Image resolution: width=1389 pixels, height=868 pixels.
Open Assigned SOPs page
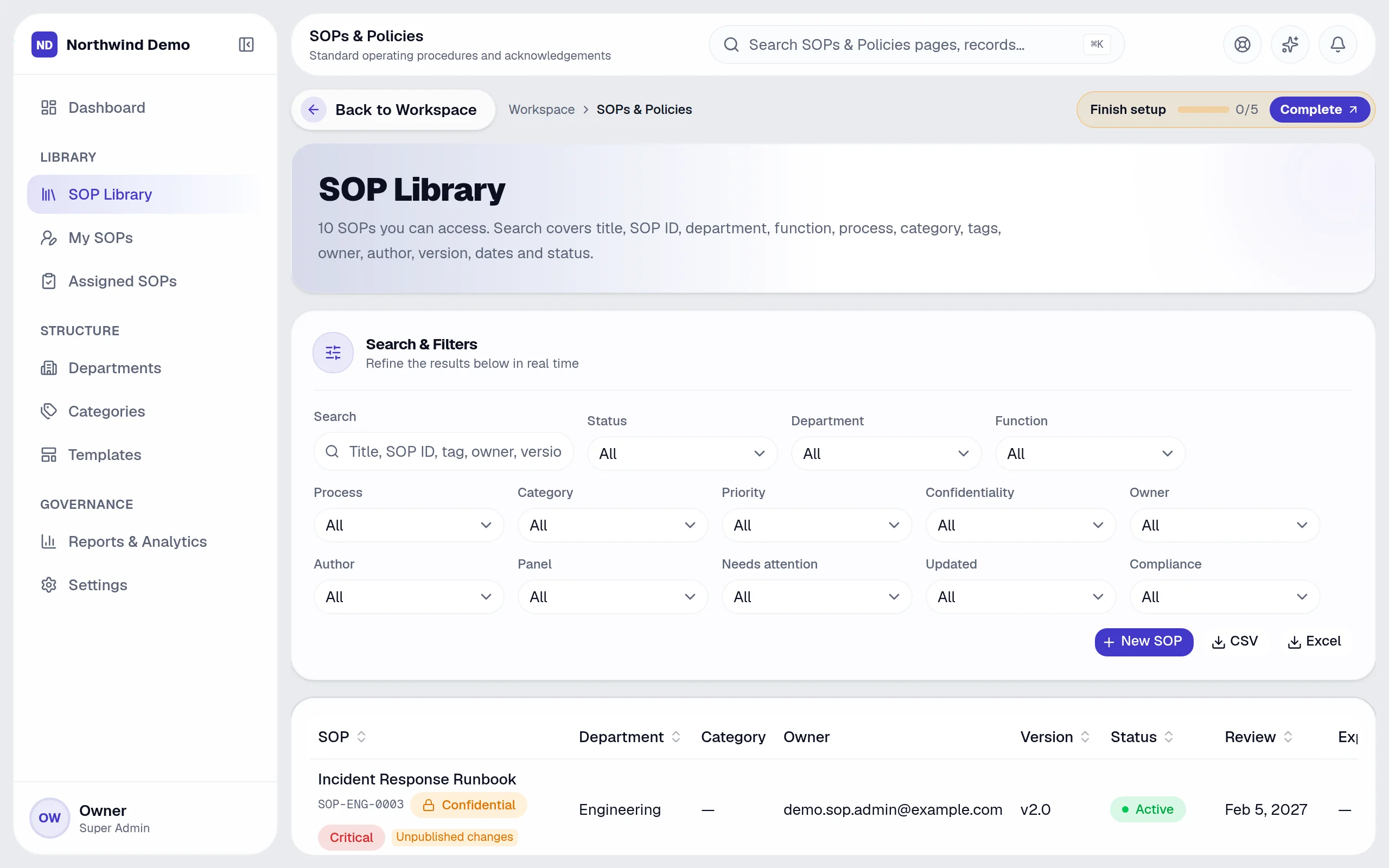click(145, 282)
